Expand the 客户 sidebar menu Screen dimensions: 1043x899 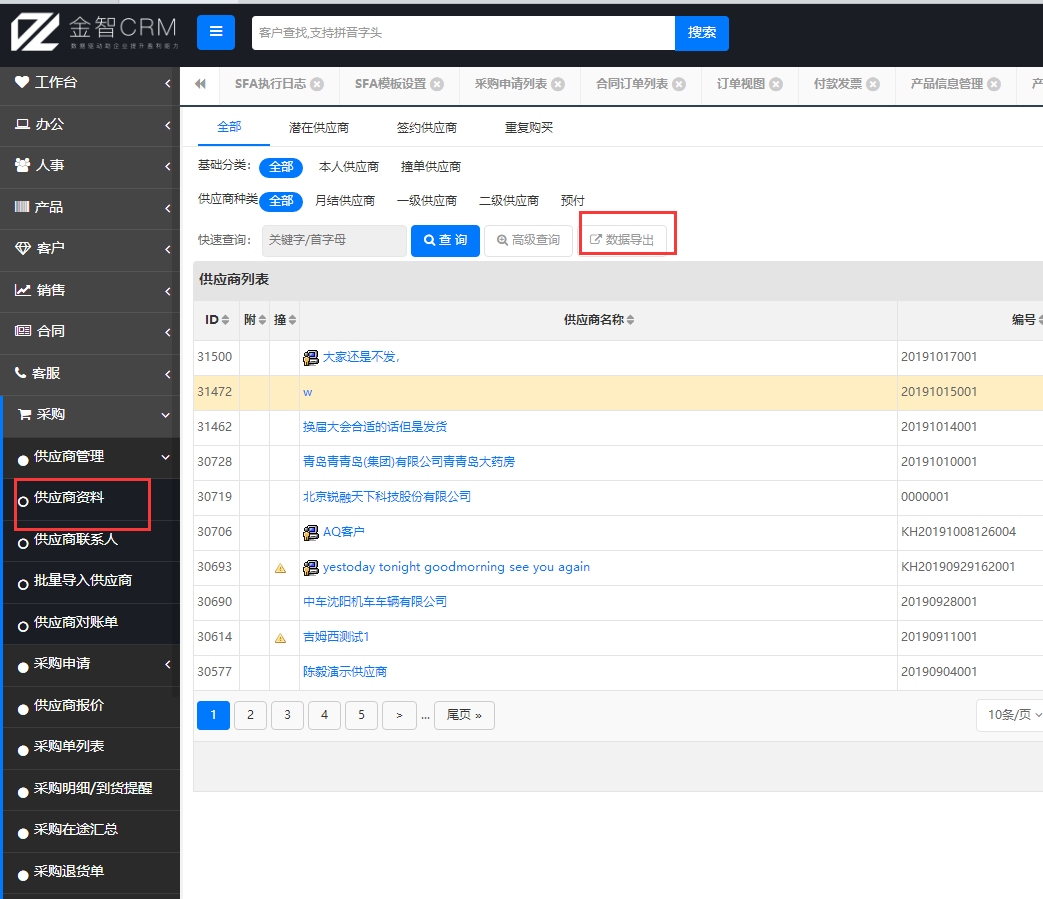tap(90, 249)
